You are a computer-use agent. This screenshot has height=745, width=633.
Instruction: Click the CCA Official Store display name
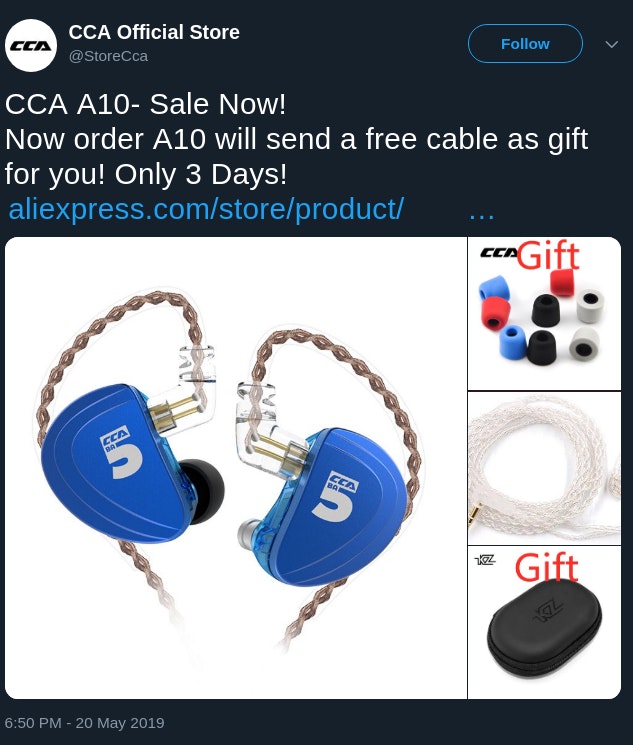click(154, 32)
